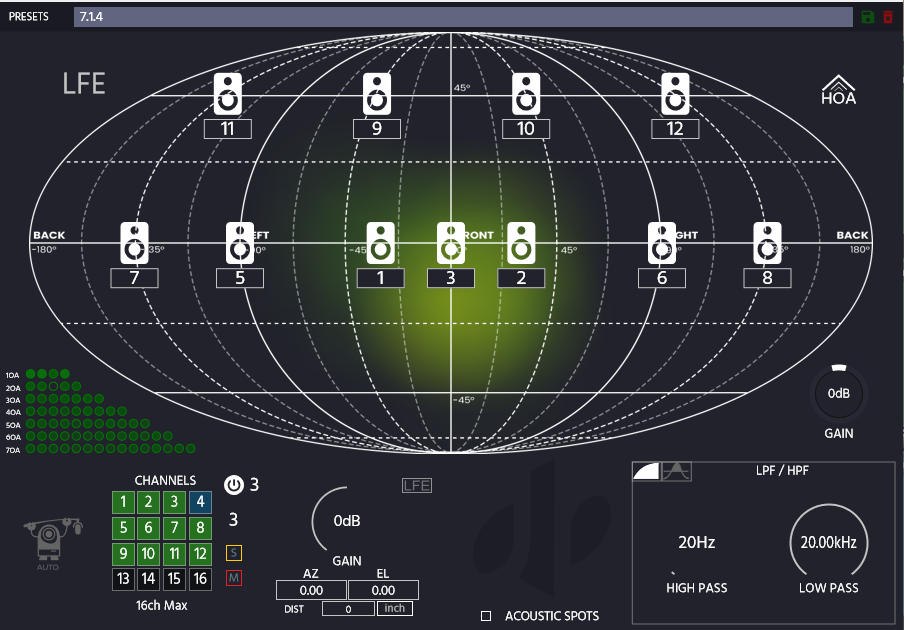
Task: Select speaker icon 5 on the left
Action: coord(240,243)
